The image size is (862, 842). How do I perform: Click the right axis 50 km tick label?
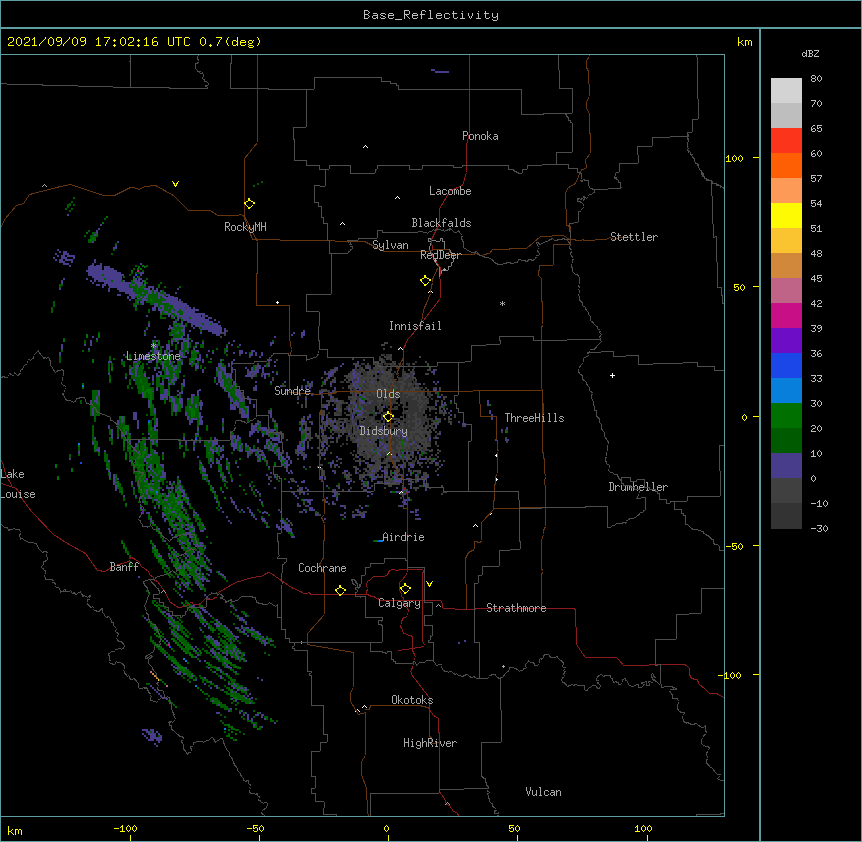pos(739,287)
